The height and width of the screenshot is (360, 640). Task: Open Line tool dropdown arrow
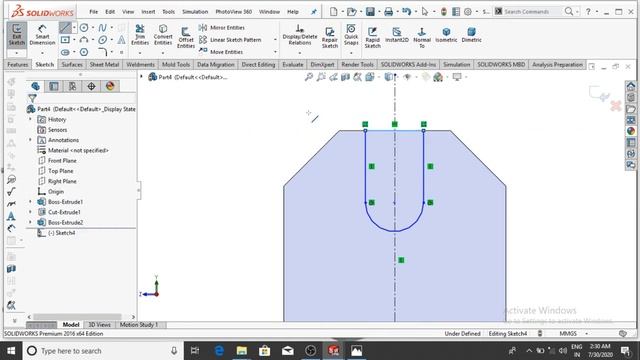click(74, 28)
